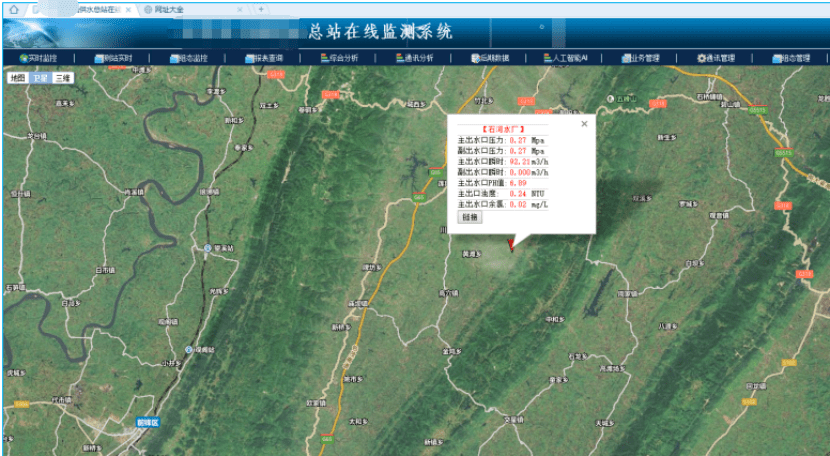Click the button at popup bottom-left
The width and height of the screenshot is (830, 456).
(469, 217)
